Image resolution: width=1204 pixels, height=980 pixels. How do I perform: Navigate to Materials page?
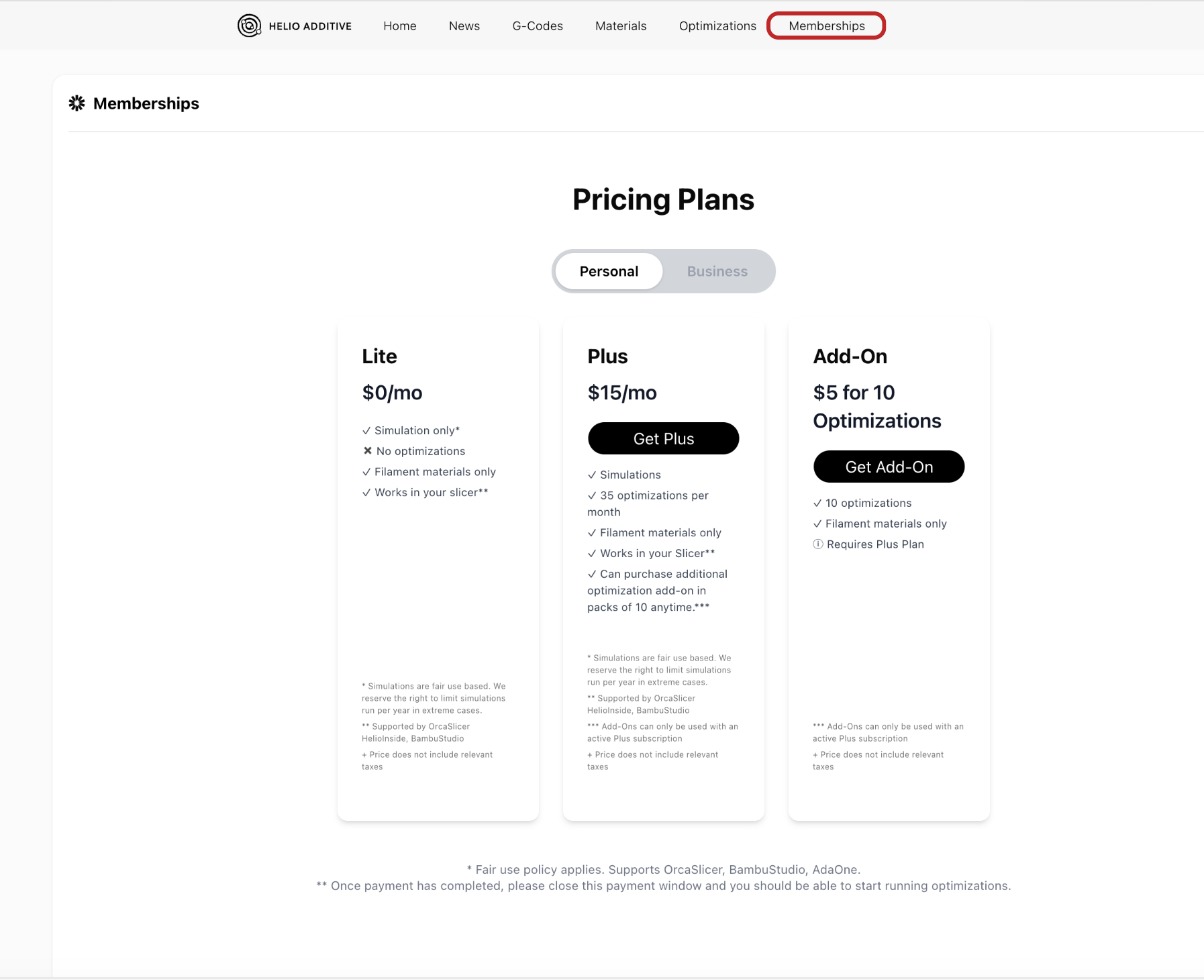pyautogui.click(x=621, y=26)
